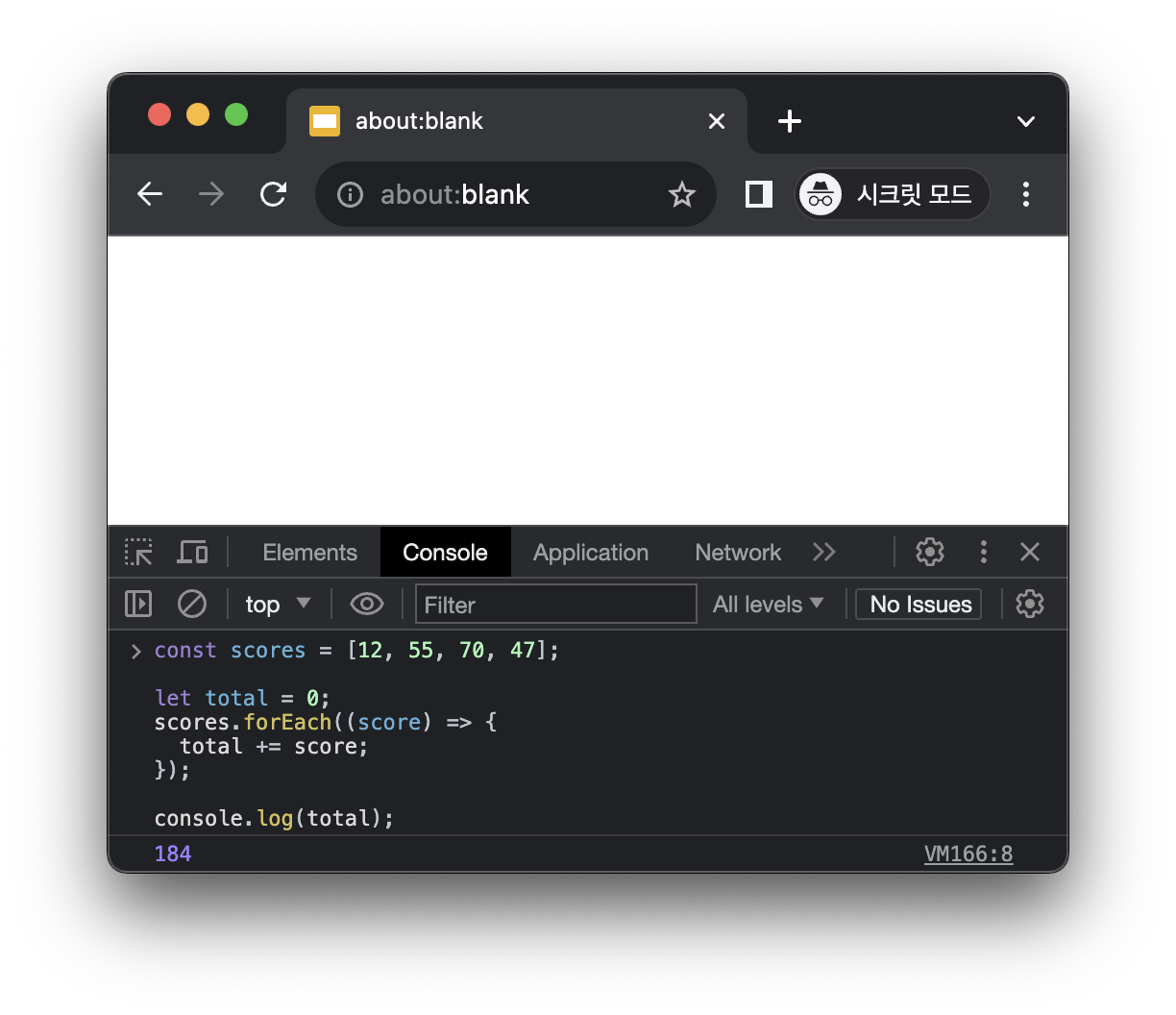Image resolution: width=1176 pixels, height=1015 pixels.
Task: Toggle the console sidebar
Action: [x=138, y=604]
